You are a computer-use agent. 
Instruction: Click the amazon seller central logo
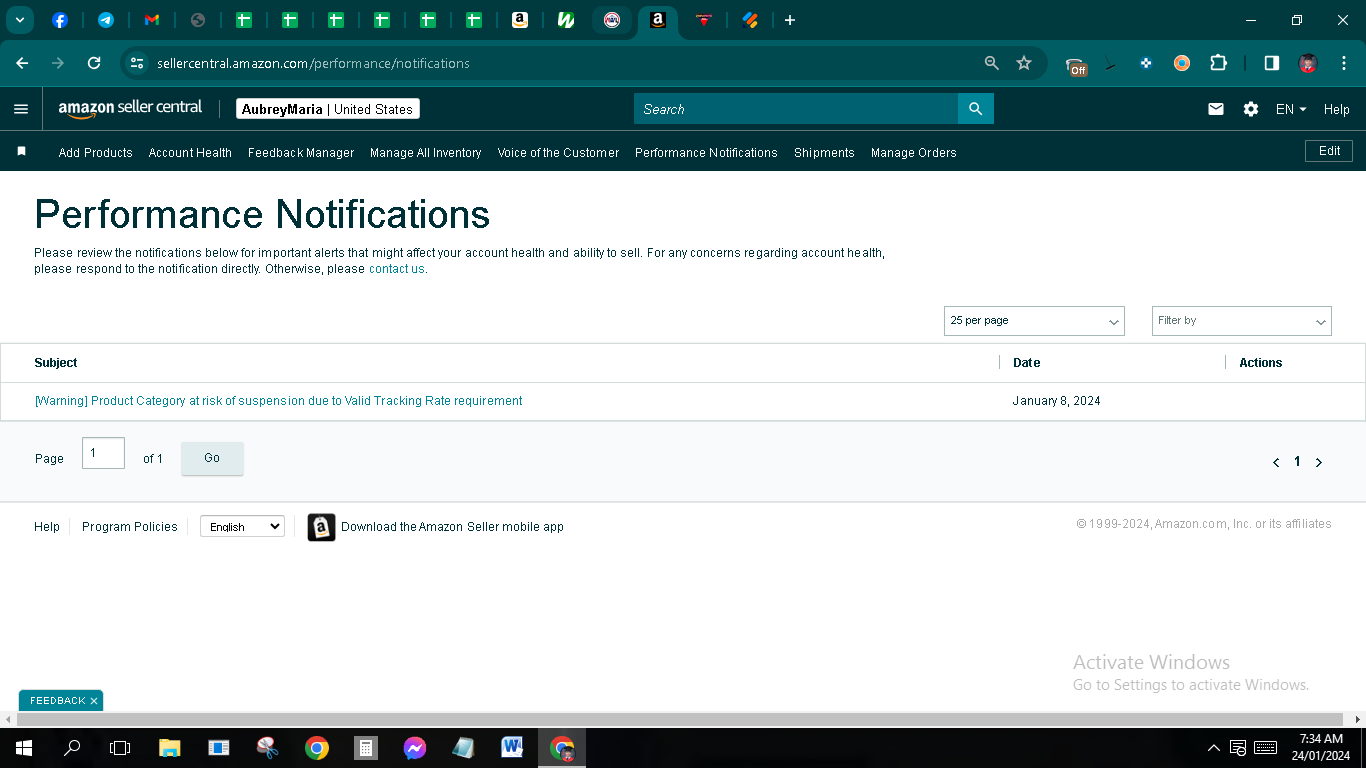tap(130, 109)
